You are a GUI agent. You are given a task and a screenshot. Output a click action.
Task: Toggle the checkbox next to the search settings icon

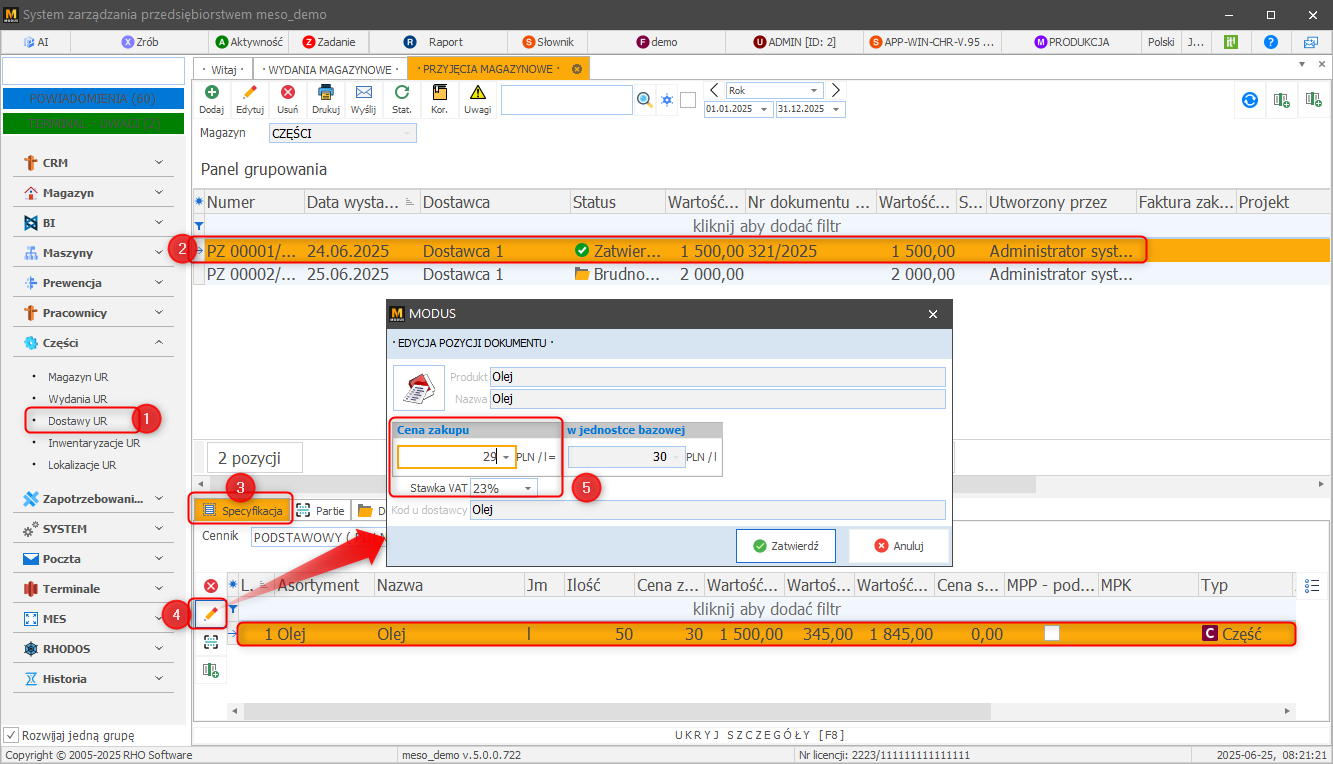tap(688, 100)
